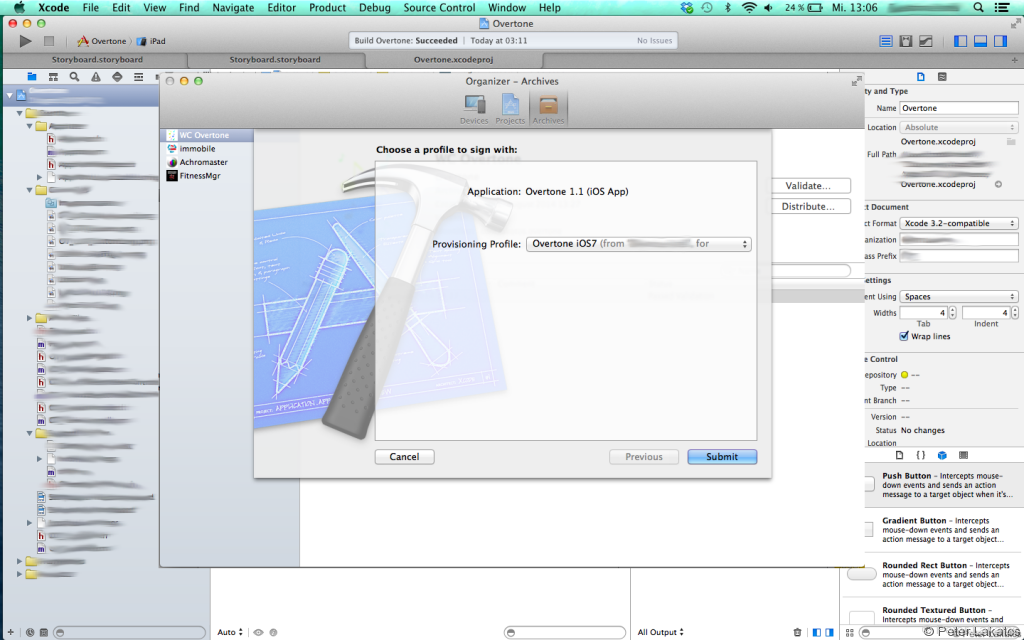This screenshot has height=640, width=1024.
Task: Open the Indent Using Spaces dropdown
Action: pyautogui.click(x=959, y=296)
